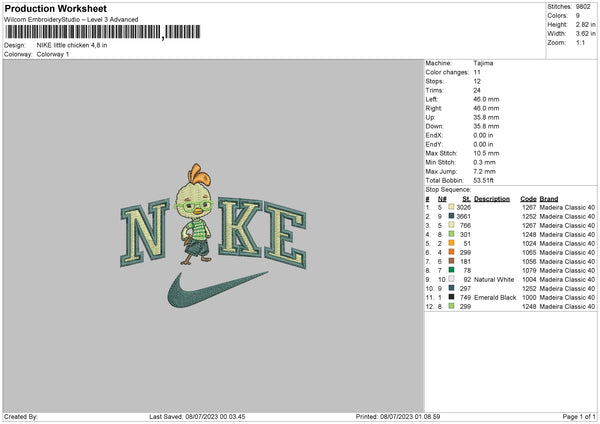Click the stitch count 3026 in row 1
This screenshot has height=424, width=600.
point(464,207)
